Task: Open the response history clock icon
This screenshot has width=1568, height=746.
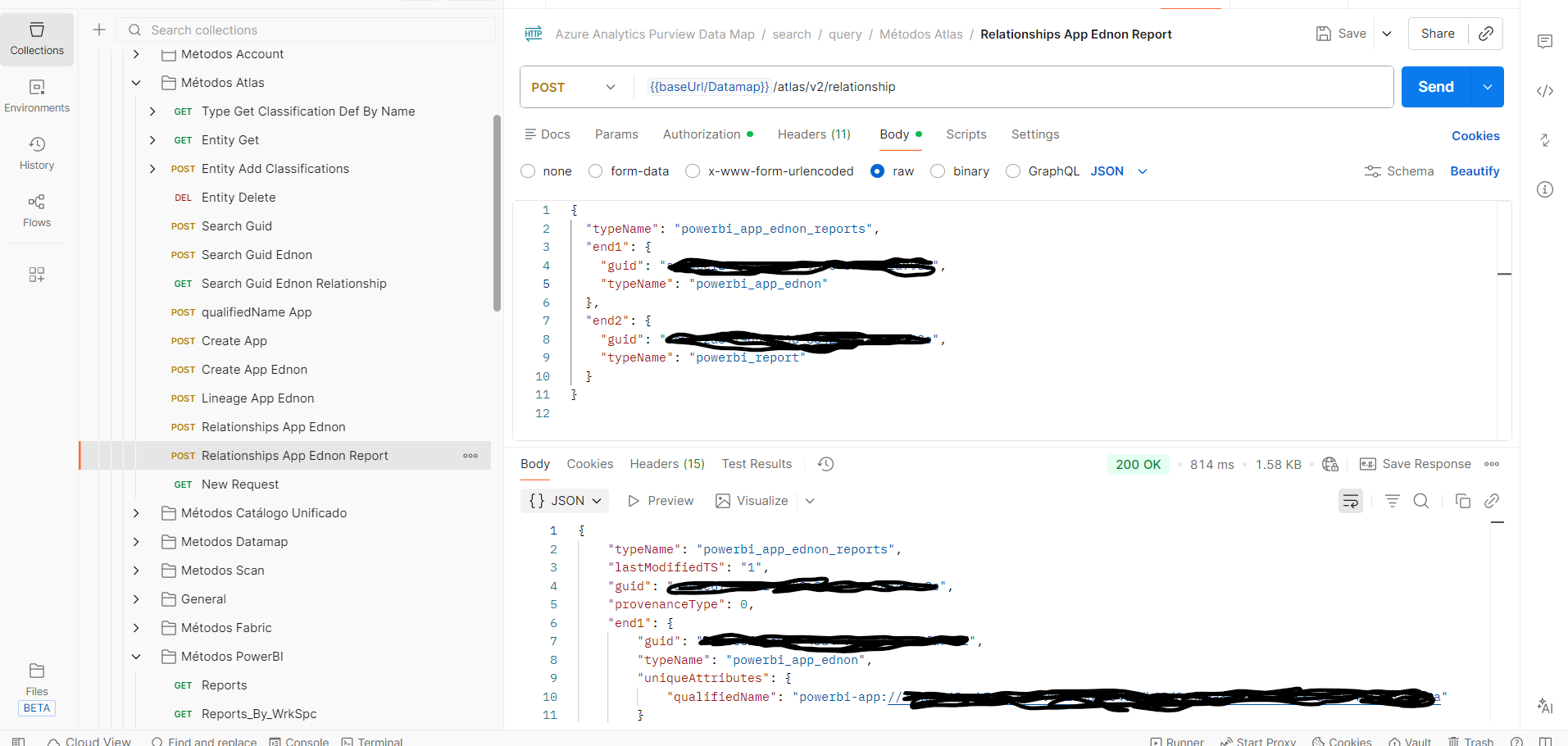Action: coord(825,464)
